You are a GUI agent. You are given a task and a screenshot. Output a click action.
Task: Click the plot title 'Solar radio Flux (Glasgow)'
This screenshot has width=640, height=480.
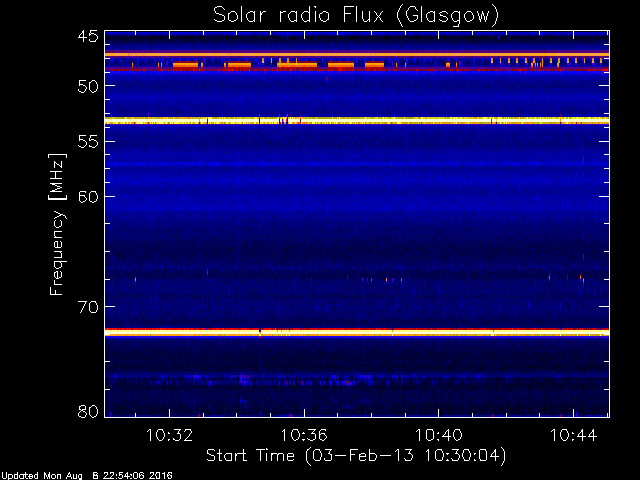[356, 16]
